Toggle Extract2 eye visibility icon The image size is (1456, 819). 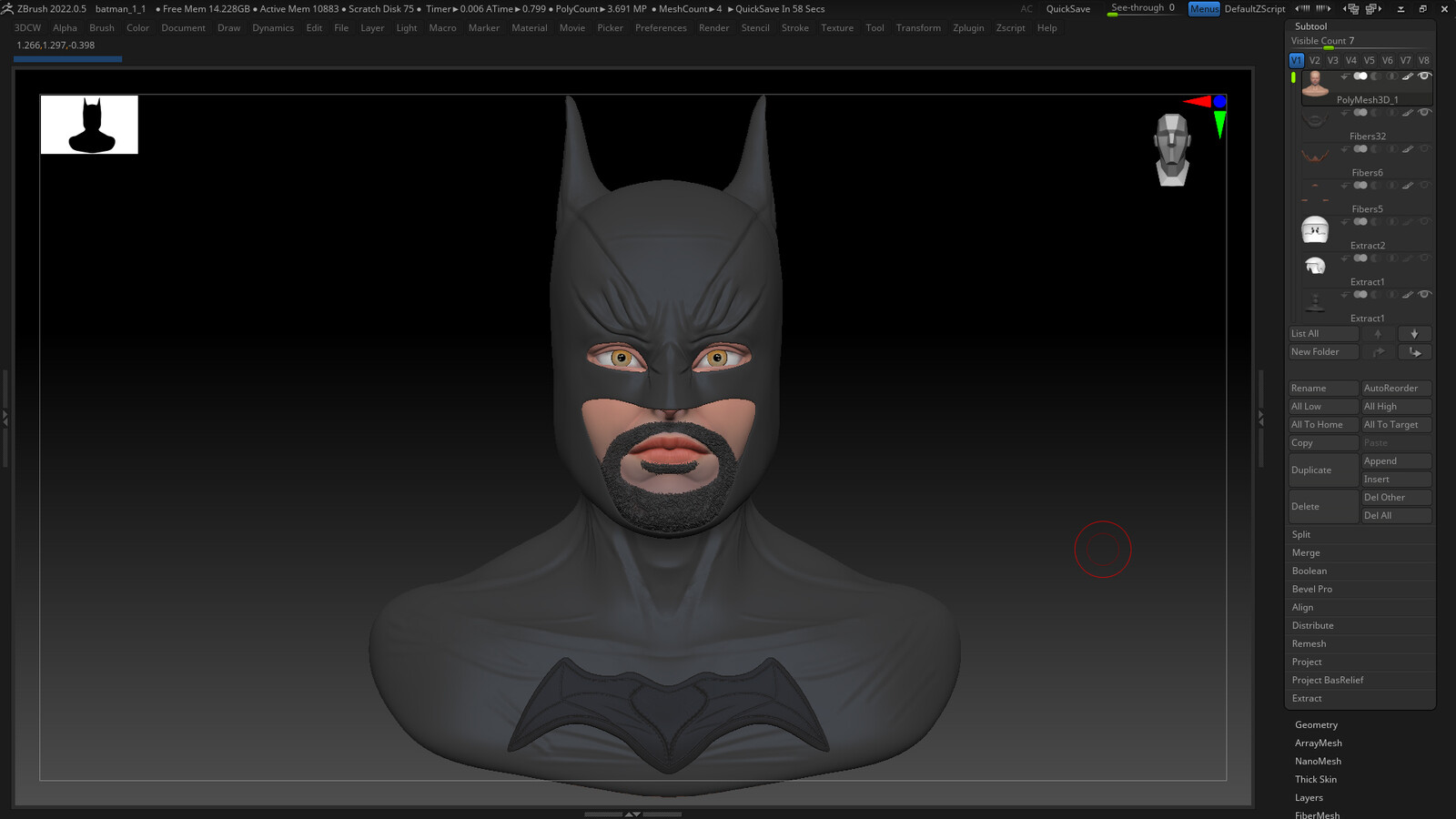pos(1425,222)
